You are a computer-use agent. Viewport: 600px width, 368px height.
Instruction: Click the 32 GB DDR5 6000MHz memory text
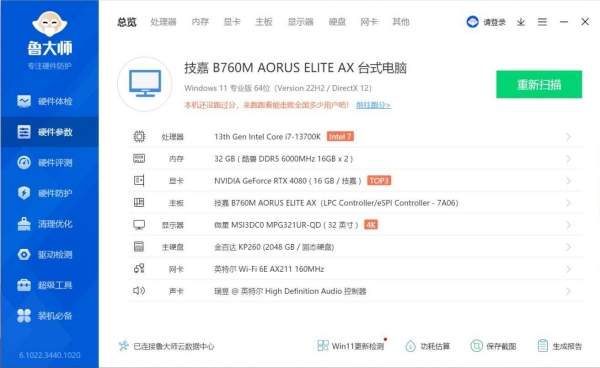click(x=284, y=159)
